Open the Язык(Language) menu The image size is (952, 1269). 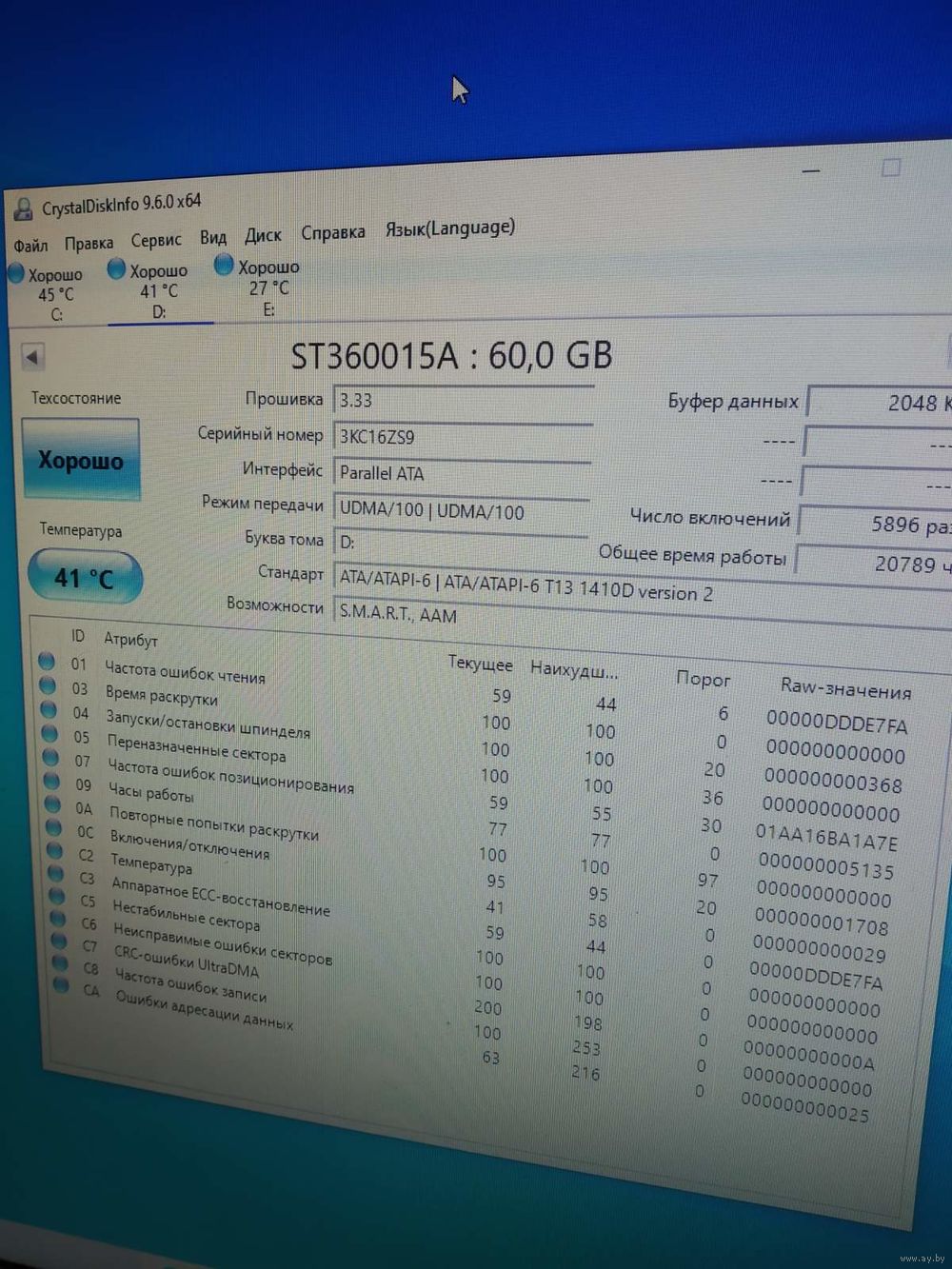pyautogui.click(x=449, y=228)
